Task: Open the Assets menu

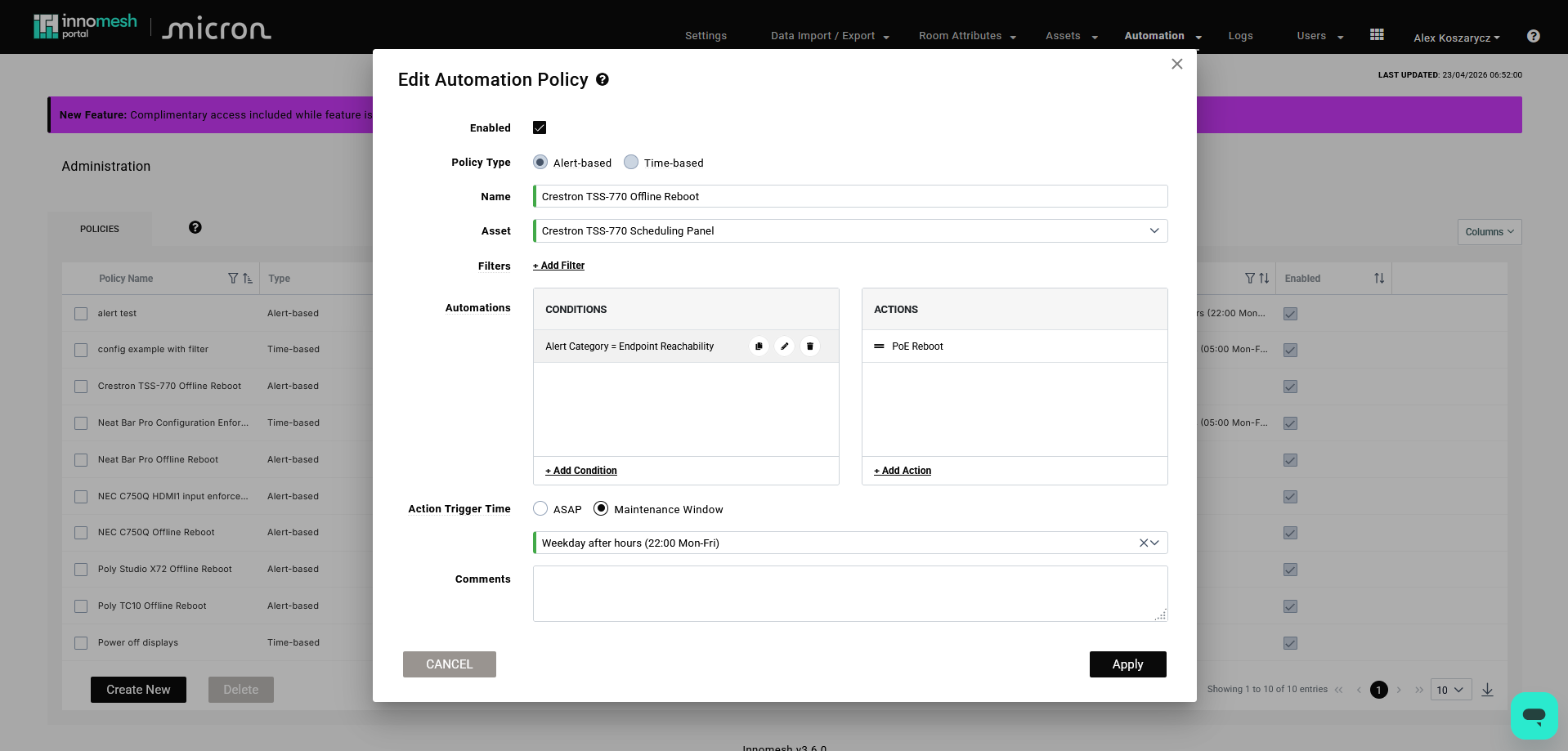Action: [x=1072, y=36]
